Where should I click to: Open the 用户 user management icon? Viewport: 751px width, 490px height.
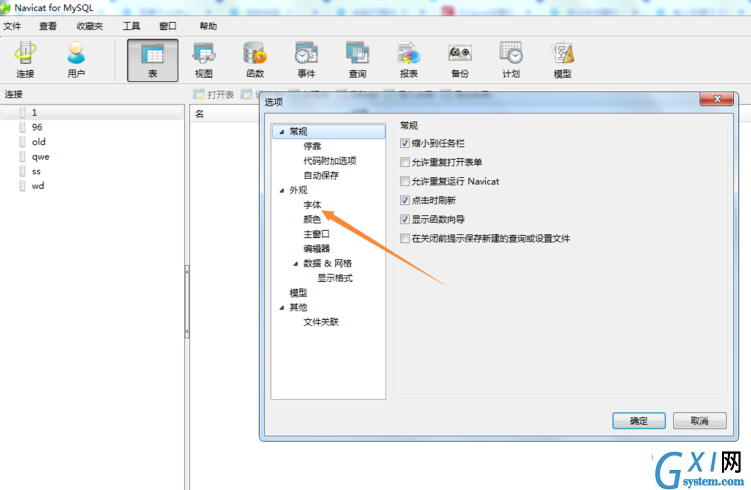(76, 60)
